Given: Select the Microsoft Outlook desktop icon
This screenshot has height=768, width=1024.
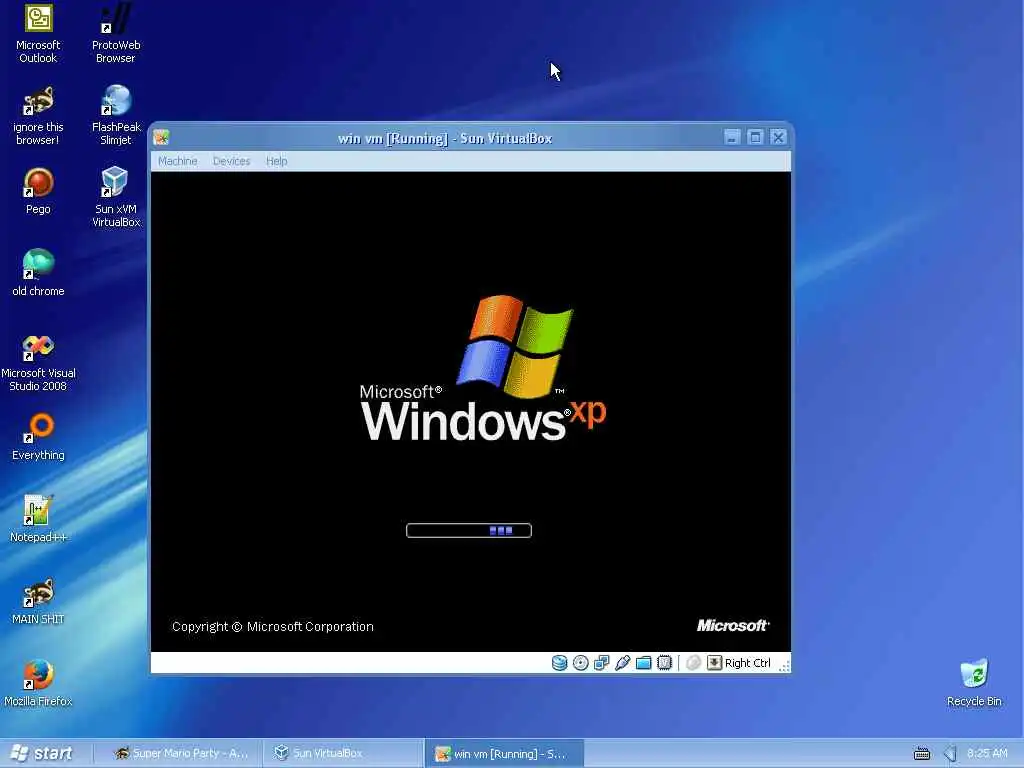Looking at the screenshot, I should (x=38, y=33).
